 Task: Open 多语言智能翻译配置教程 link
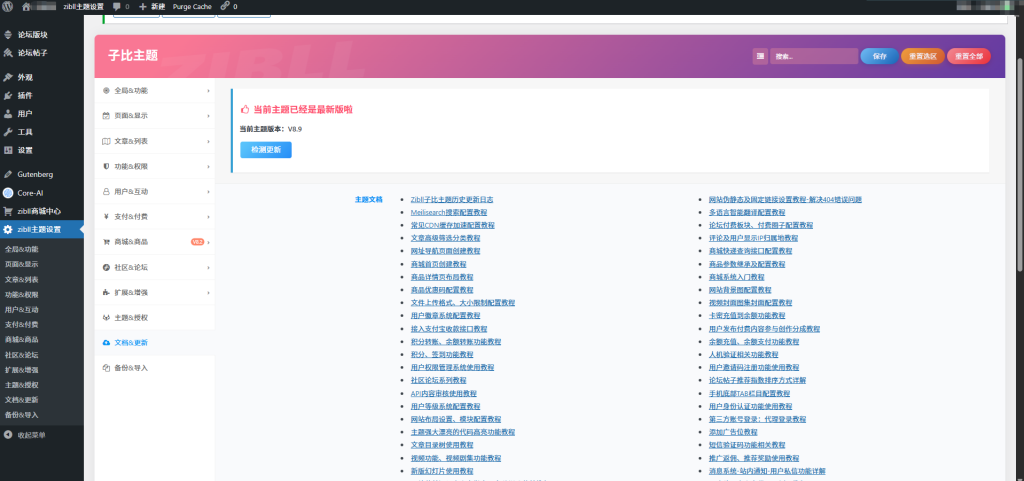[x=747, y=213]
